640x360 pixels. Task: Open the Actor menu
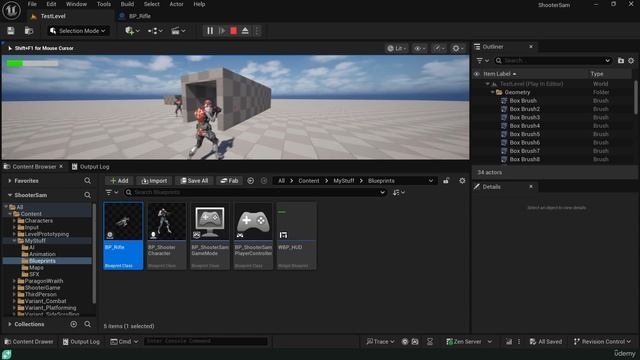(x=176, y=4)
